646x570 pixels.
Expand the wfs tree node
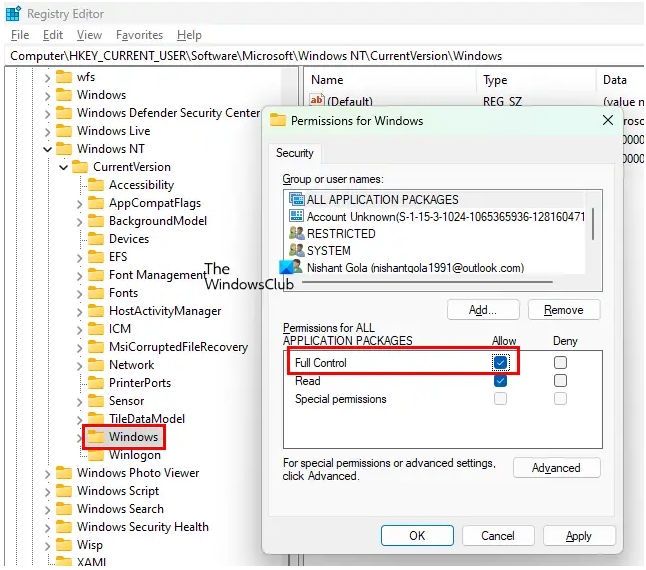[x=48, y=77]
